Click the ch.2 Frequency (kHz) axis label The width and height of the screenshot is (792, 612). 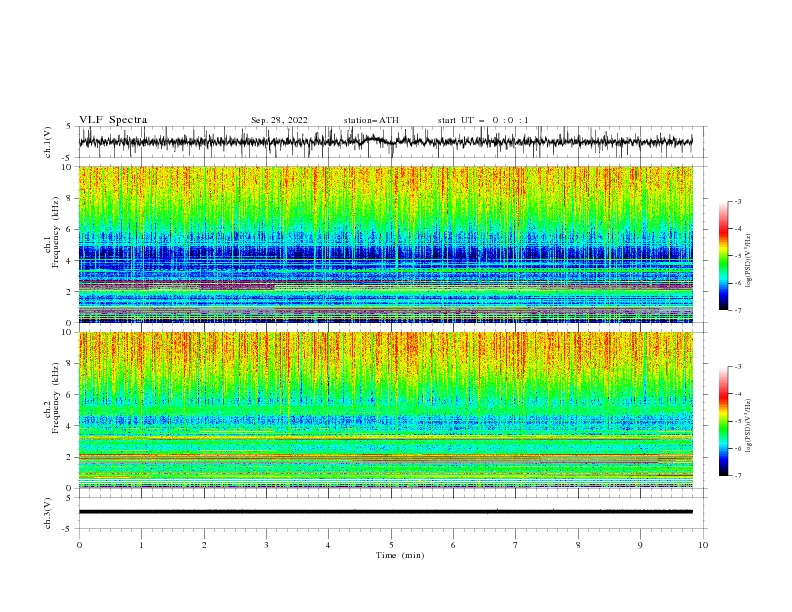click(52, 397)
